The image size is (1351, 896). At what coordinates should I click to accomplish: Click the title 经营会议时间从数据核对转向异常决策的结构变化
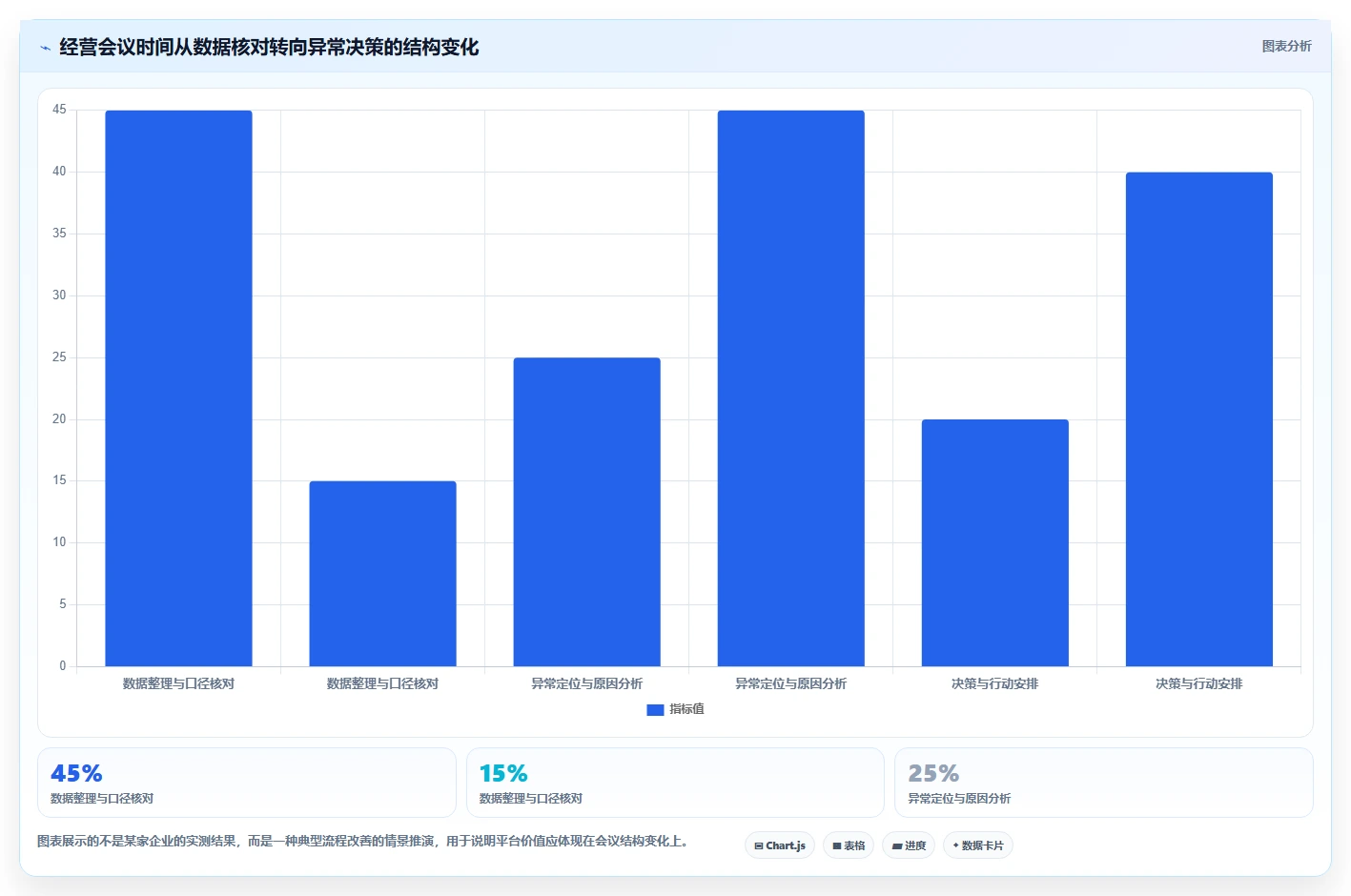pos(269,47)
